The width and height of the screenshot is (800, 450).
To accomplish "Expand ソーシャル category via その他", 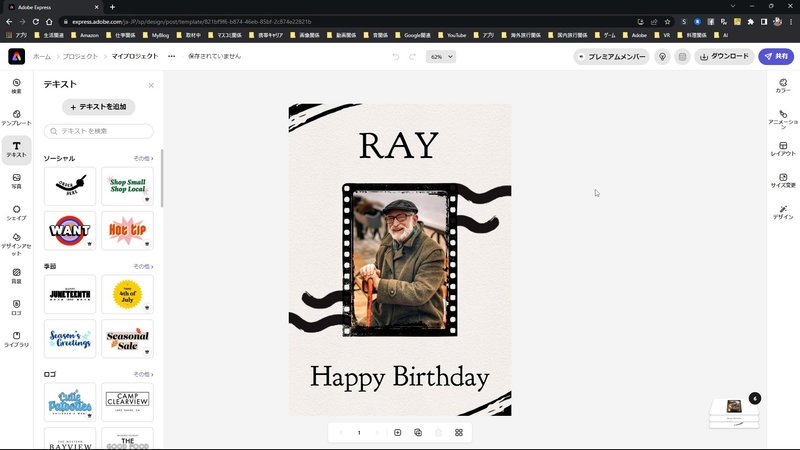I will coord(143,158).
